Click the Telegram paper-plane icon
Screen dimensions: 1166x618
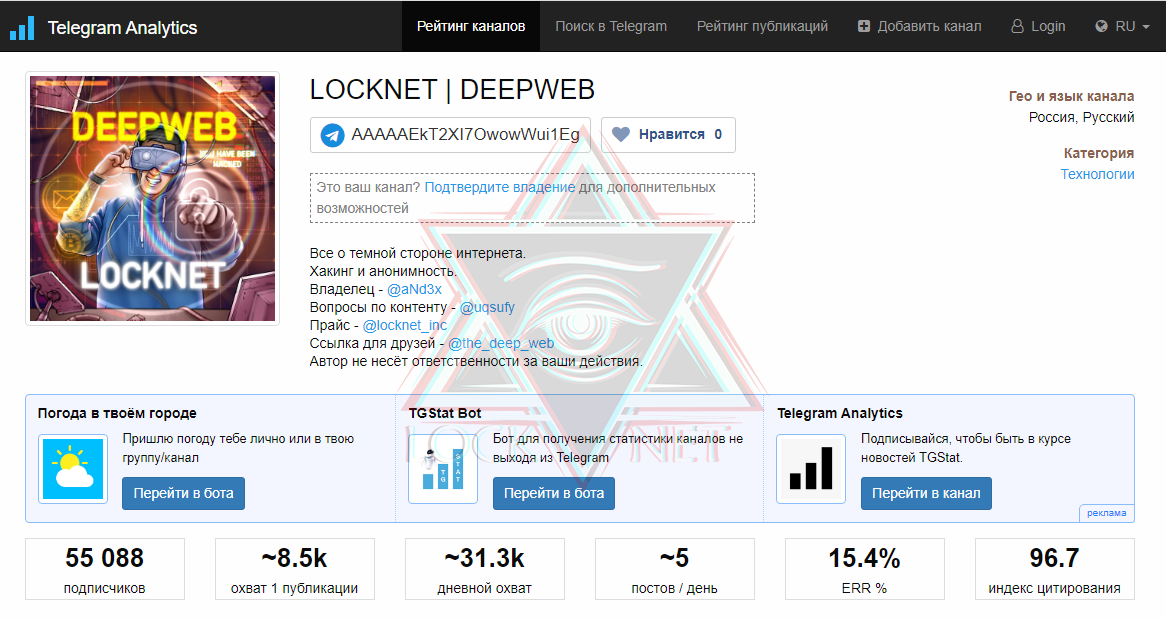[x=332, y=135]
